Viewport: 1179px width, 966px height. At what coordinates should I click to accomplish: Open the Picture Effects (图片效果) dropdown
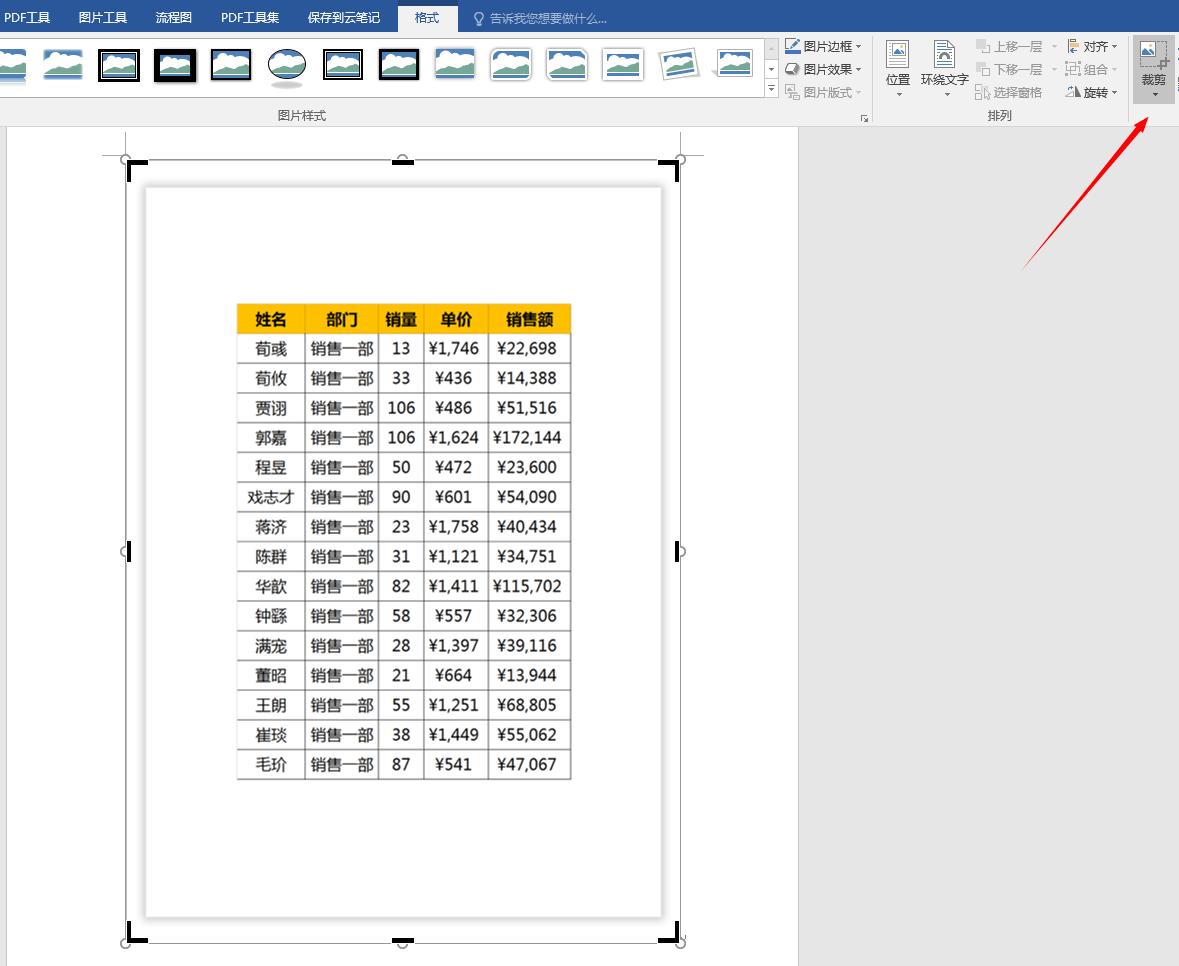click(823, 69)
